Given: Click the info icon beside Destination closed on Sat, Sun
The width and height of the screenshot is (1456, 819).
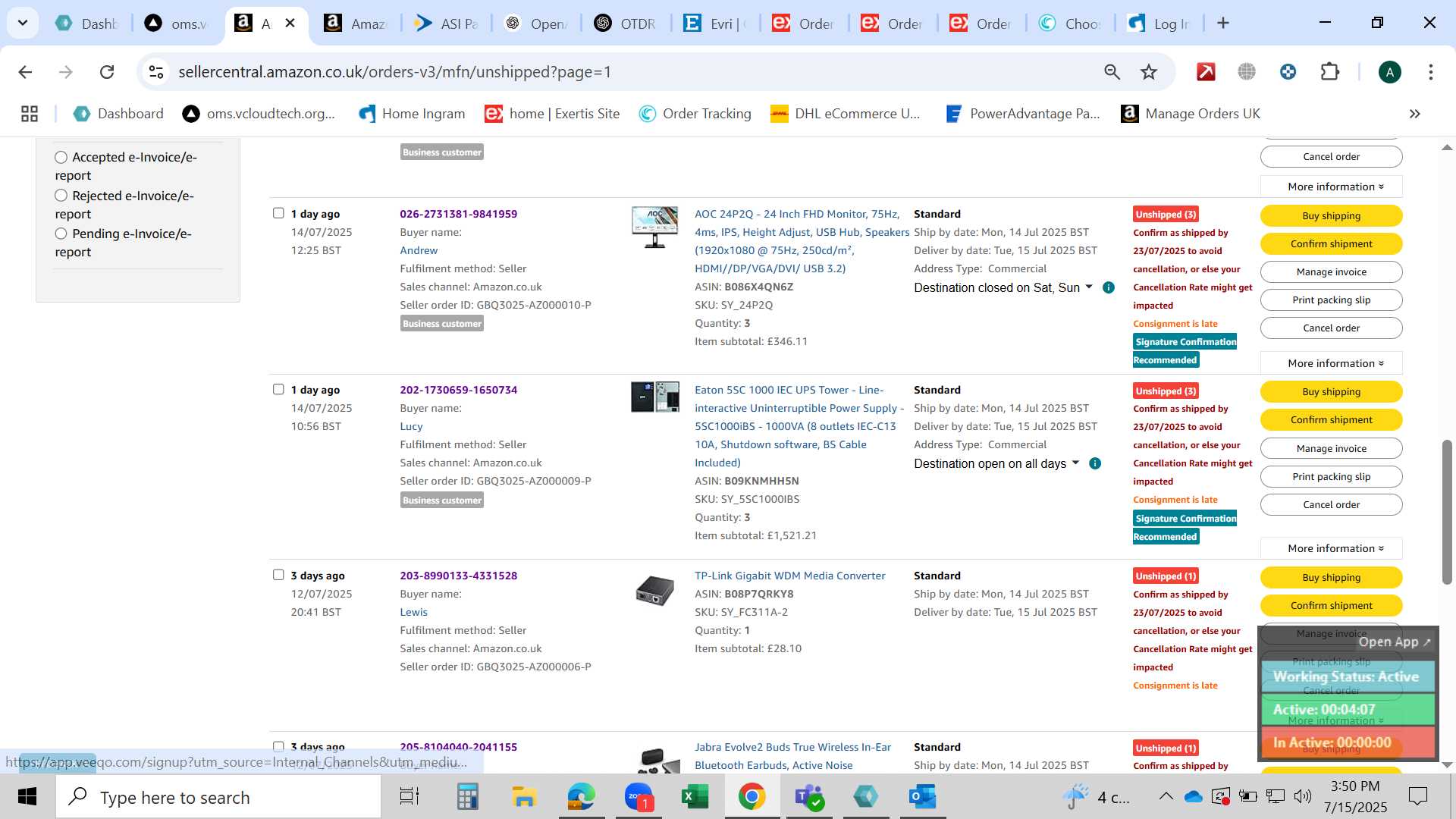Looking at the screenshot, I should click(x=1109, y=287).
